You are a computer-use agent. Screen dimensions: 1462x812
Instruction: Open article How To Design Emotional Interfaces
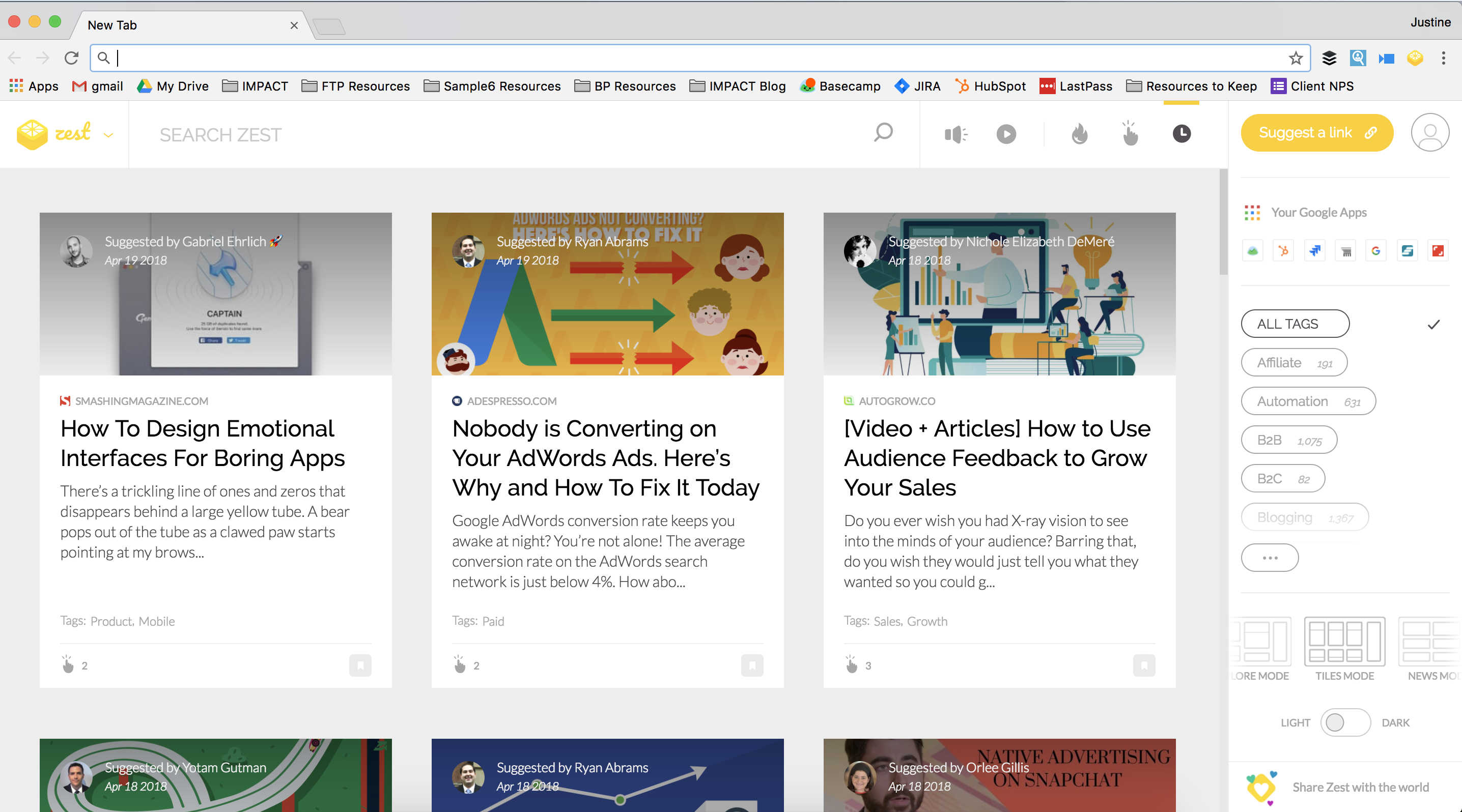[x=203, y=443]
